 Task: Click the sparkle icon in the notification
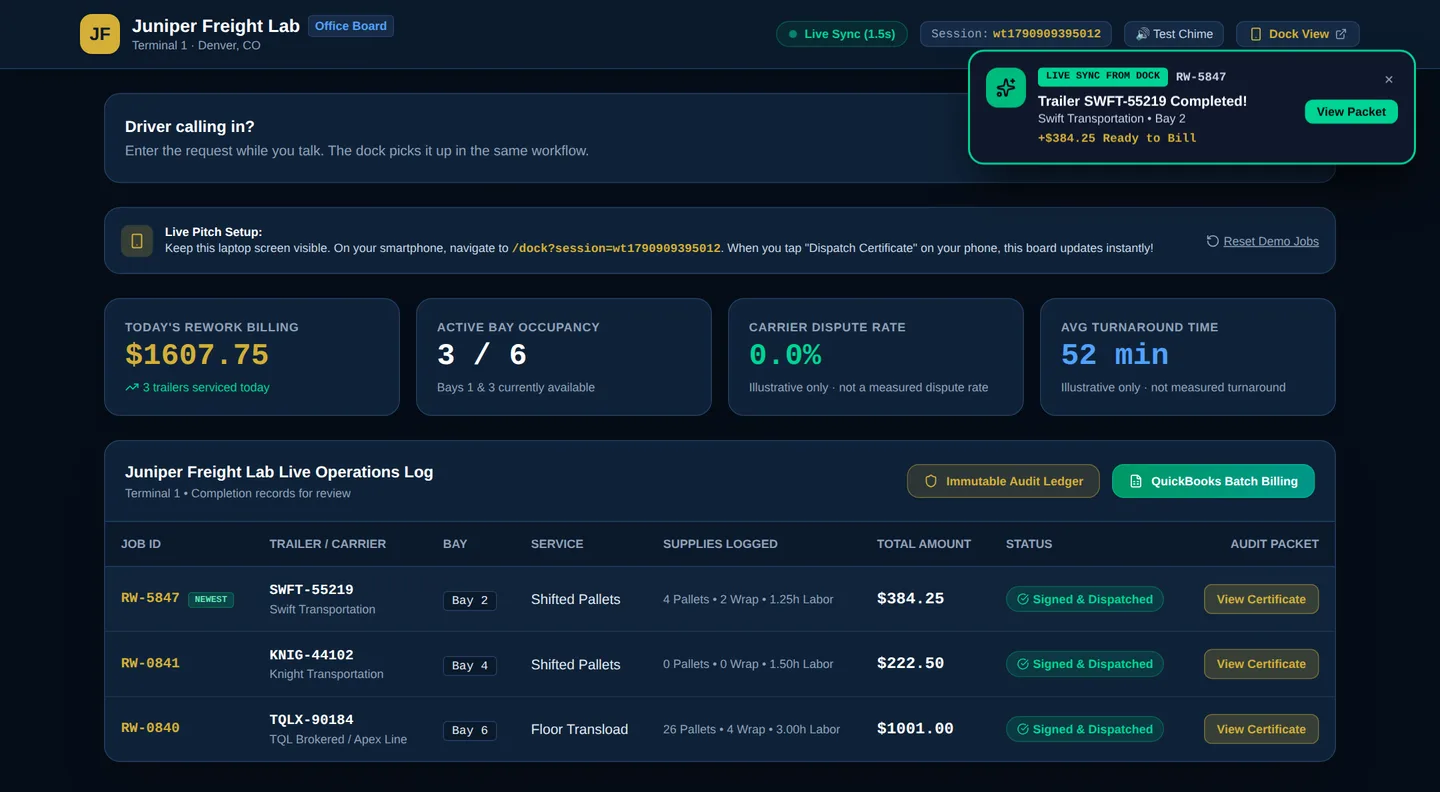coord(1006,88)
